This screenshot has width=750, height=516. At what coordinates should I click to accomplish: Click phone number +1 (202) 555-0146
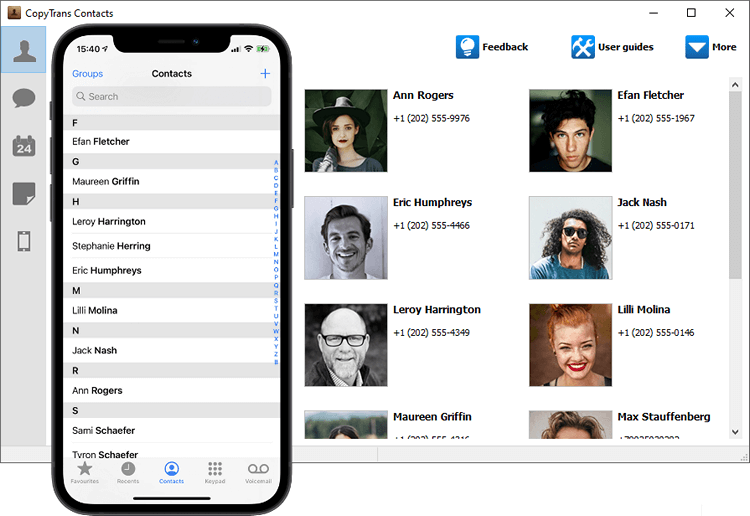tap(656, 332)
